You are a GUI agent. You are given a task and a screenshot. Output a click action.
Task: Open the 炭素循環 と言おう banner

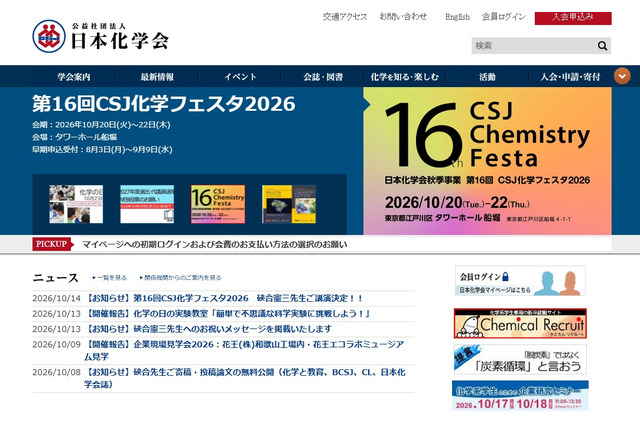(520, 359)
